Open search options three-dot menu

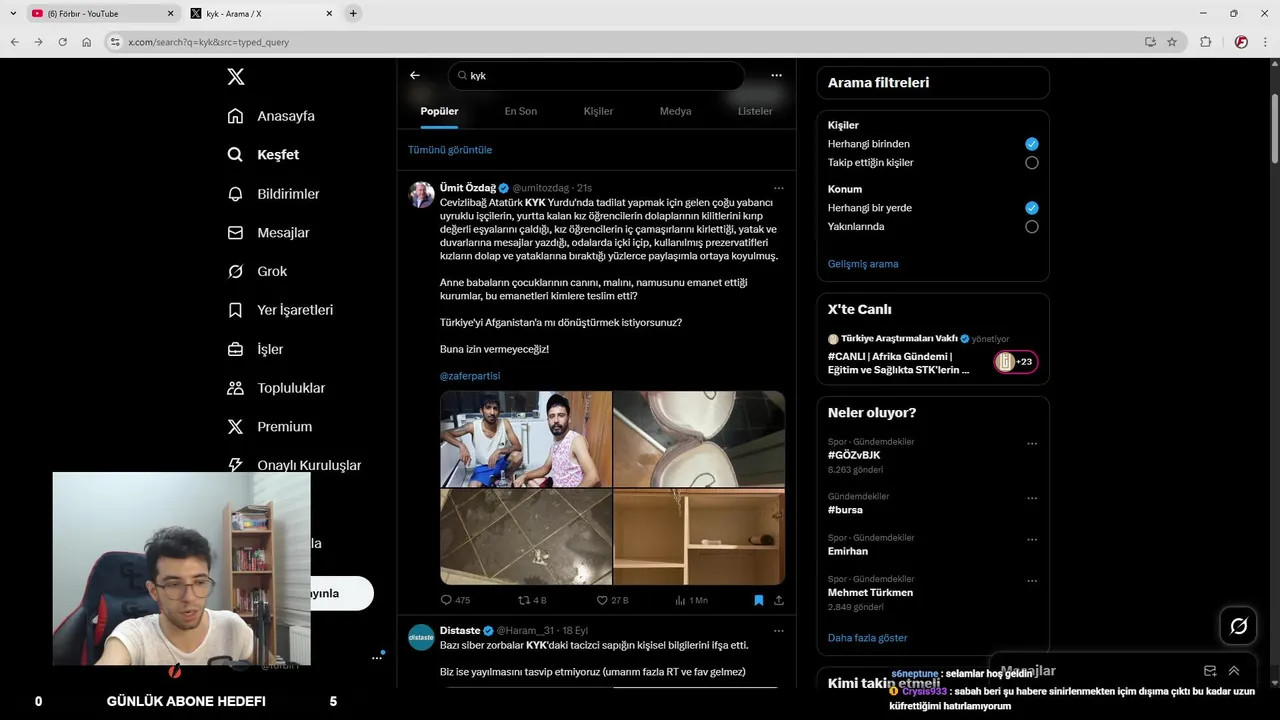[776, 75]
